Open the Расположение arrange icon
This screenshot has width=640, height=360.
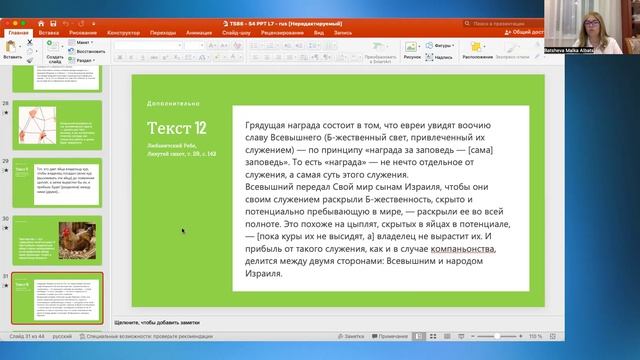(476, 47)
